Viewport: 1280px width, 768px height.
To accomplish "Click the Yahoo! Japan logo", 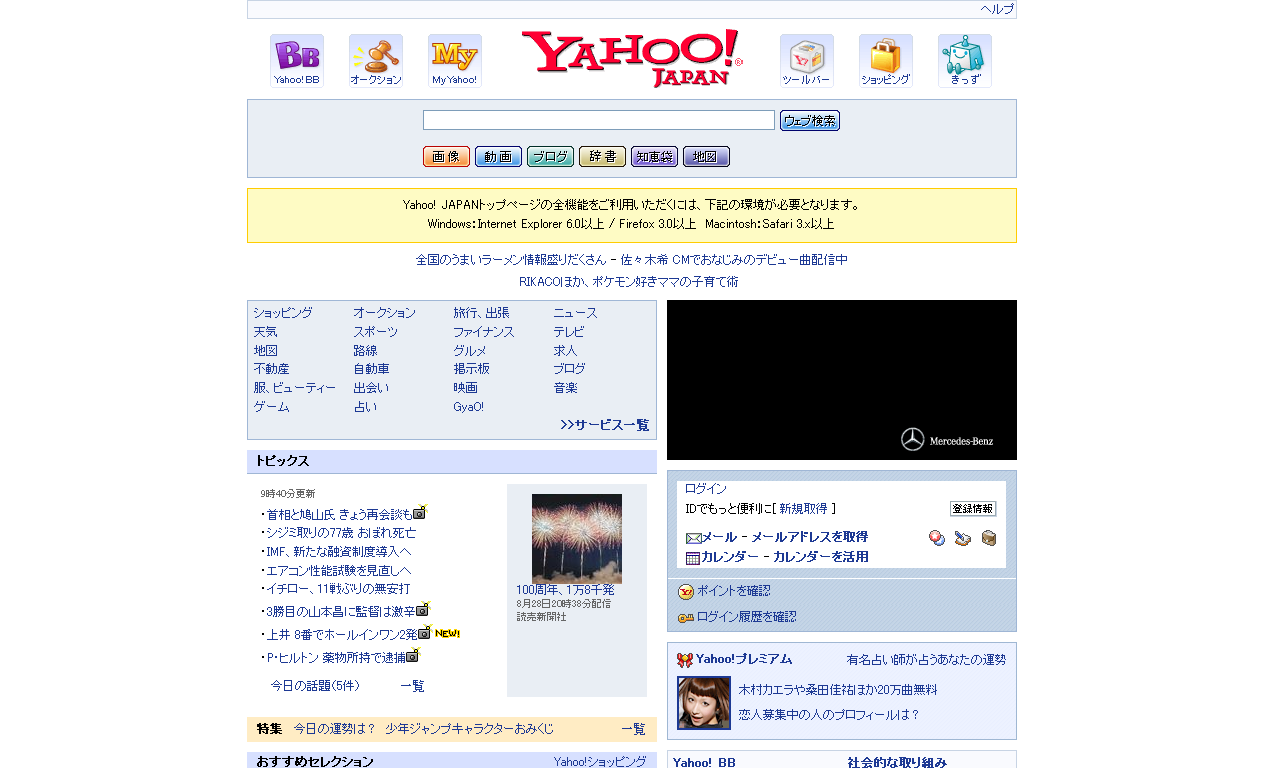I will (632, 58).
